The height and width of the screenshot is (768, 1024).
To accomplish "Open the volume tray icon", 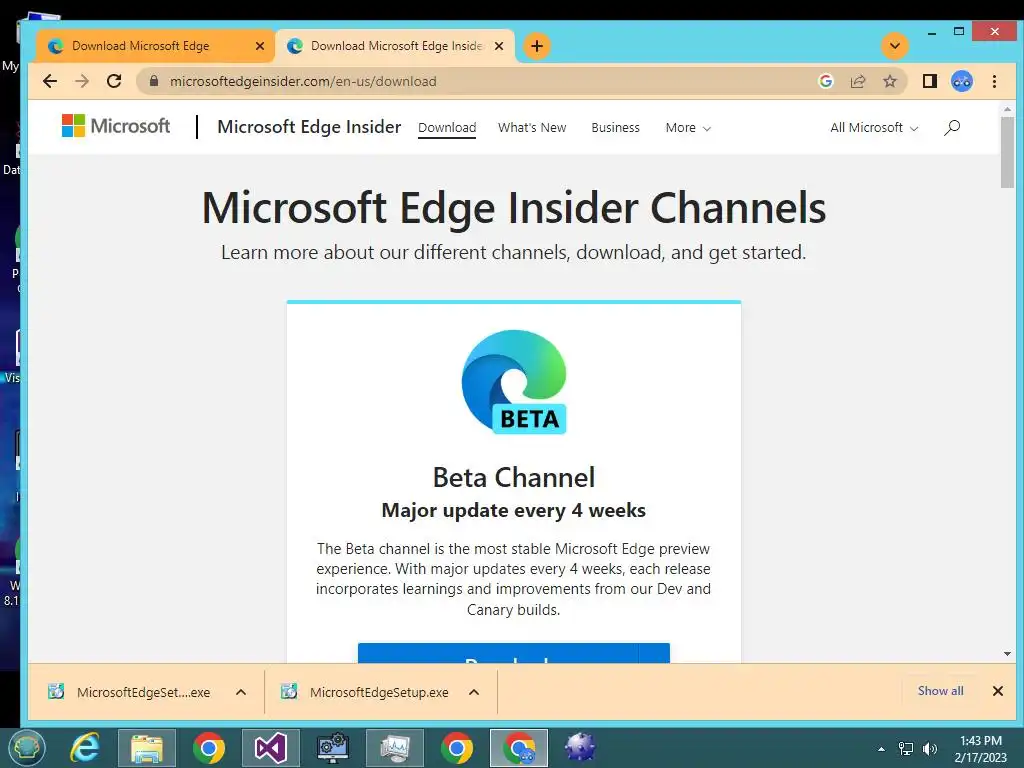I will (x=929, y=749).
